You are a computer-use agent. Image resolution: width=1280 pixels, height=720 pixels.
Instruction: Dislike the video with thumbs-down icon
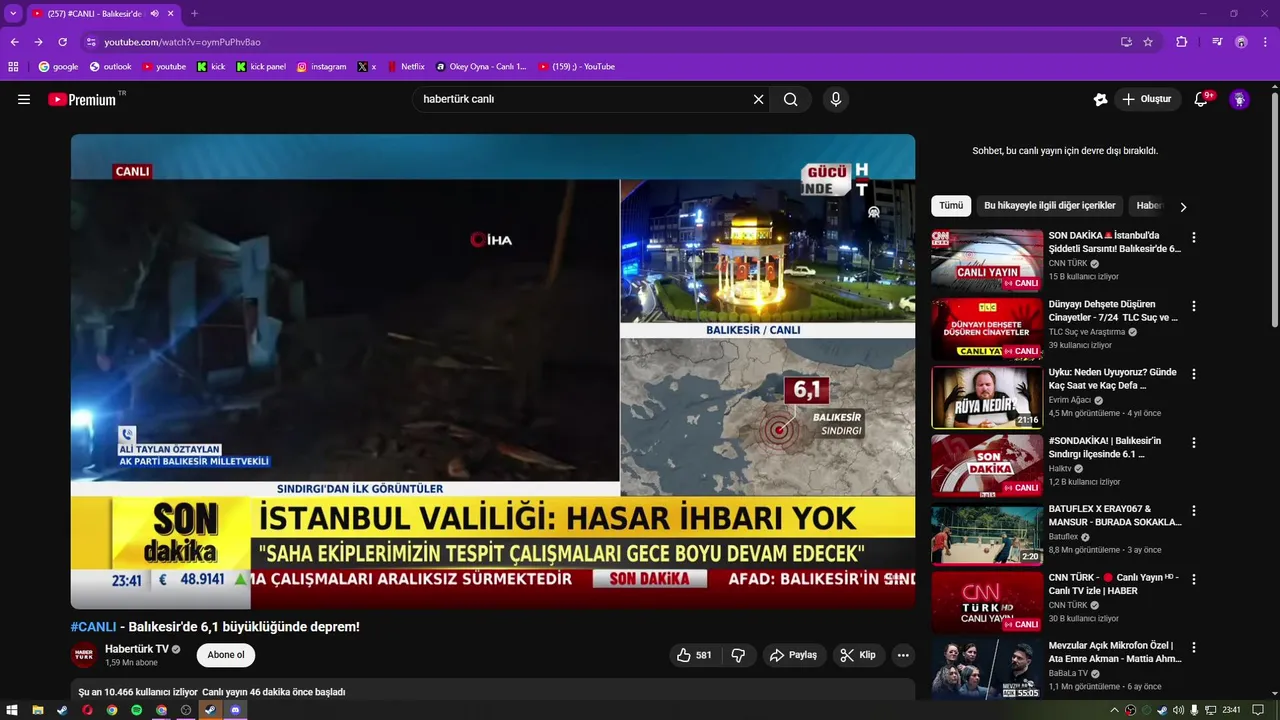point(739,655)
